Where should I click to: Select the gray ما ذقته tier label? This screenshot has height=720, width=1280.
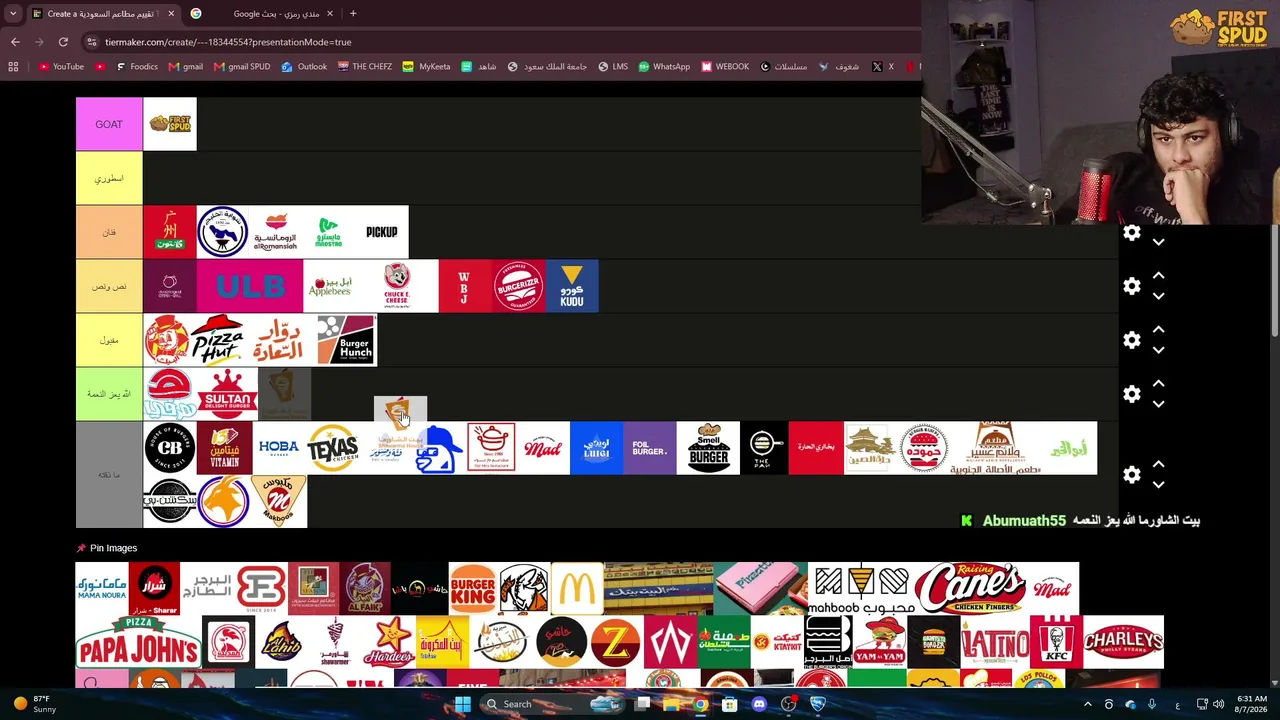[x=109, y=475]
